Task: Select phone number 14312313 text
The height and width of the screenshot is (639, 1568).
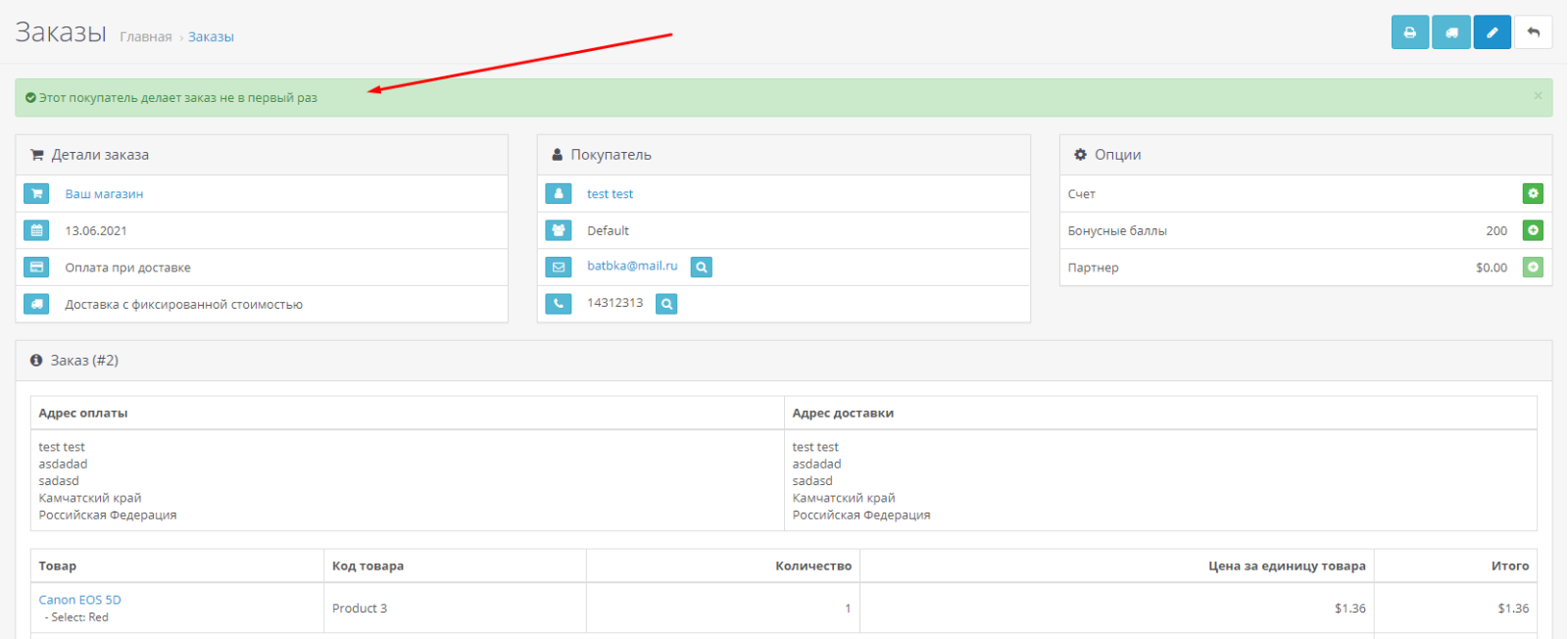Action: coord(615,303)
